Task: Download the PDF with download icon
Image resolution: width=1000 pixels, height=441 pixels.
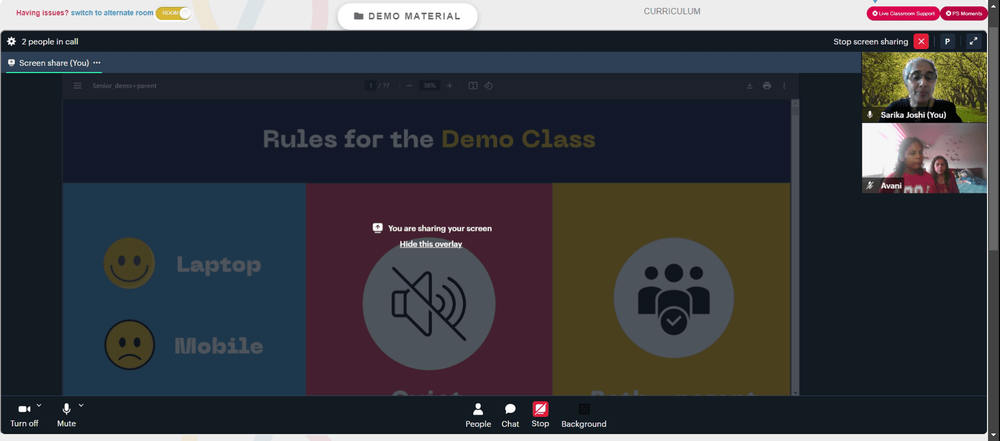Action: coord(749,86)
